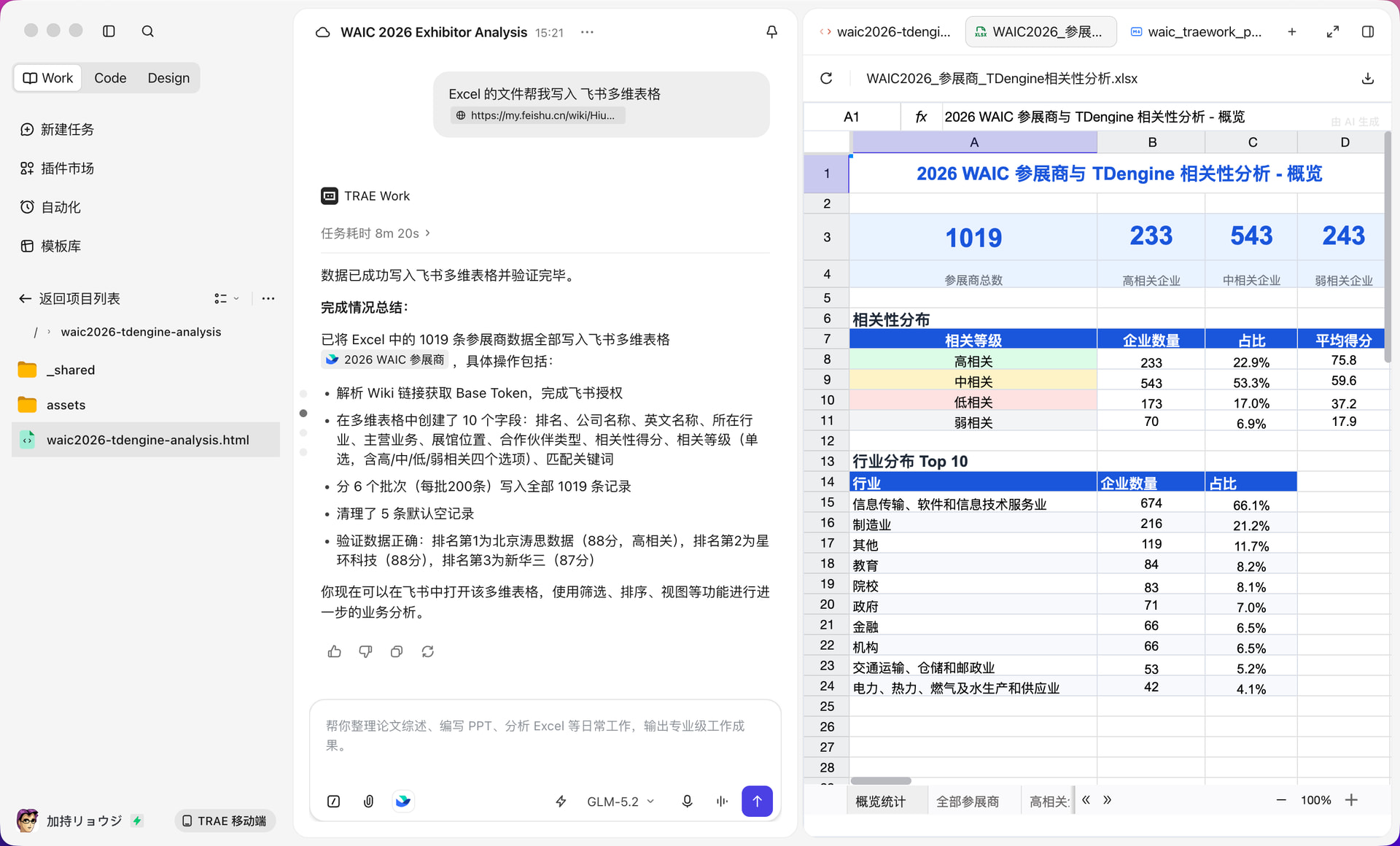Viewport: 1400px width, 846px height.
Task: Open the 2026 WAIC 参展商 link
Action: (385, 360)
